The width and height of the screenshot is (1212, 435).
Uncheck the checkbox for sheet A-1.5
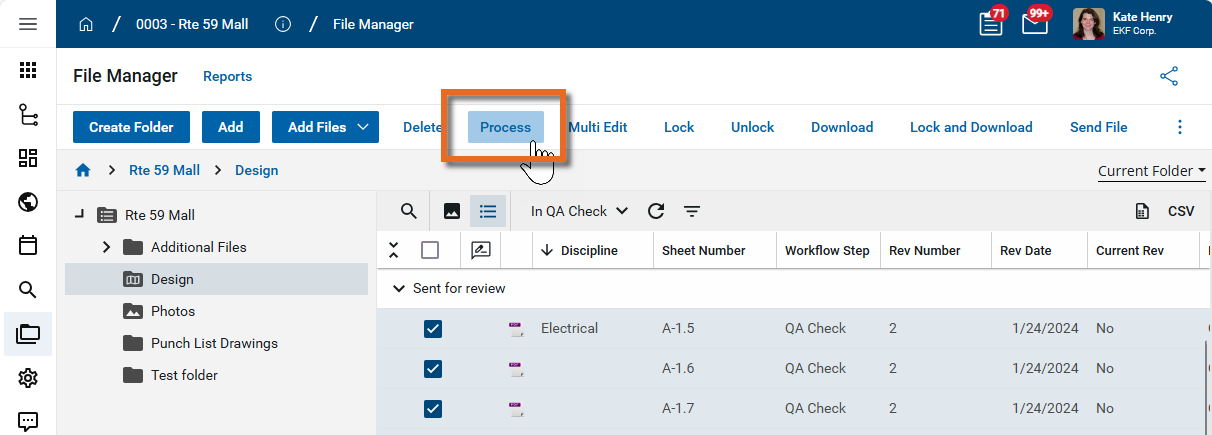click(432, 329)
